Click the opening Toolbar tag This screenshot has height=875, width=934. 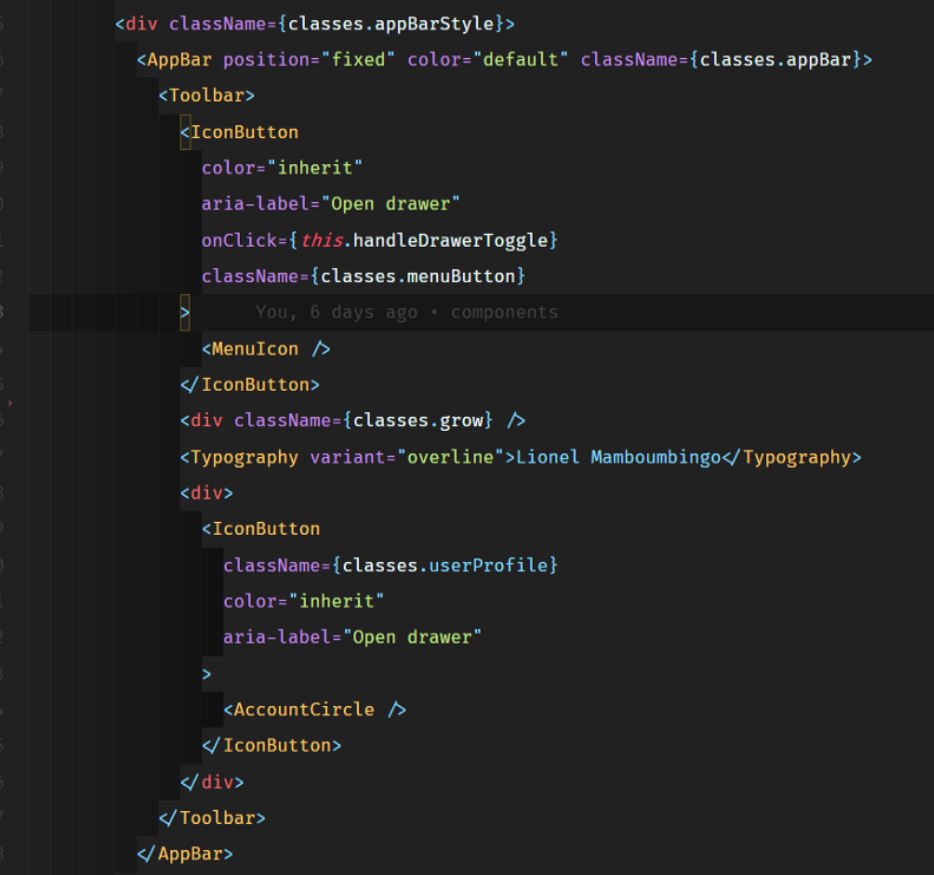[207, 96]
